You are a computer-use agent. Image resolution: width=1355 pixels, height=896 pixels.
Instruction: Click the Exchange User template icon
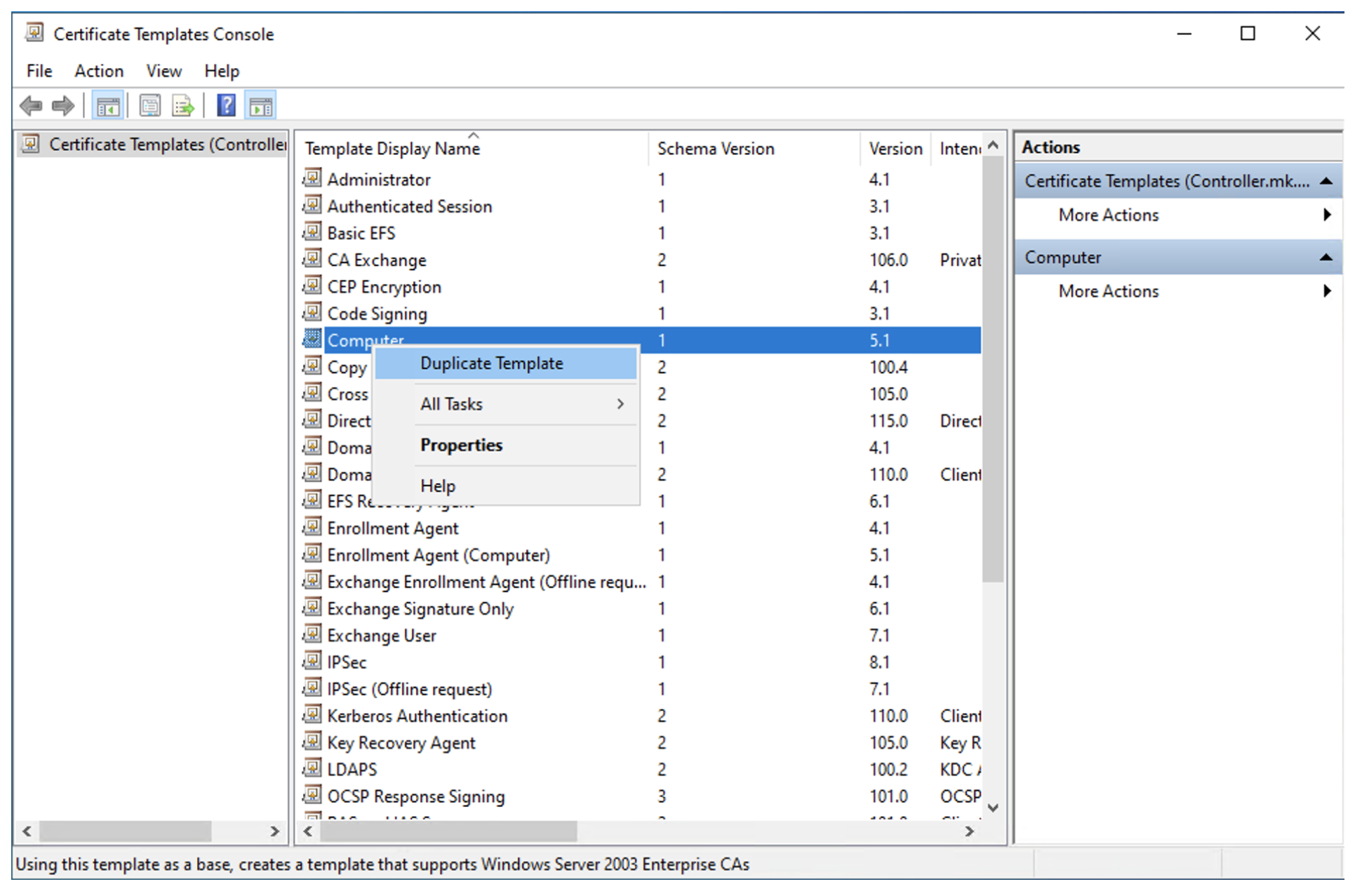click(x=312, y=634)
